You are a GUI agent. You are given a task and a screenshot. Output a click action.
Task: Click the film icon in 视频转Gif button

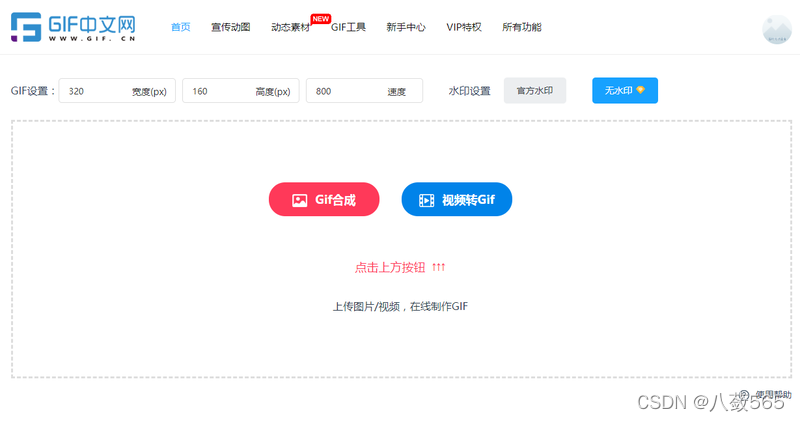pos(427,200)
